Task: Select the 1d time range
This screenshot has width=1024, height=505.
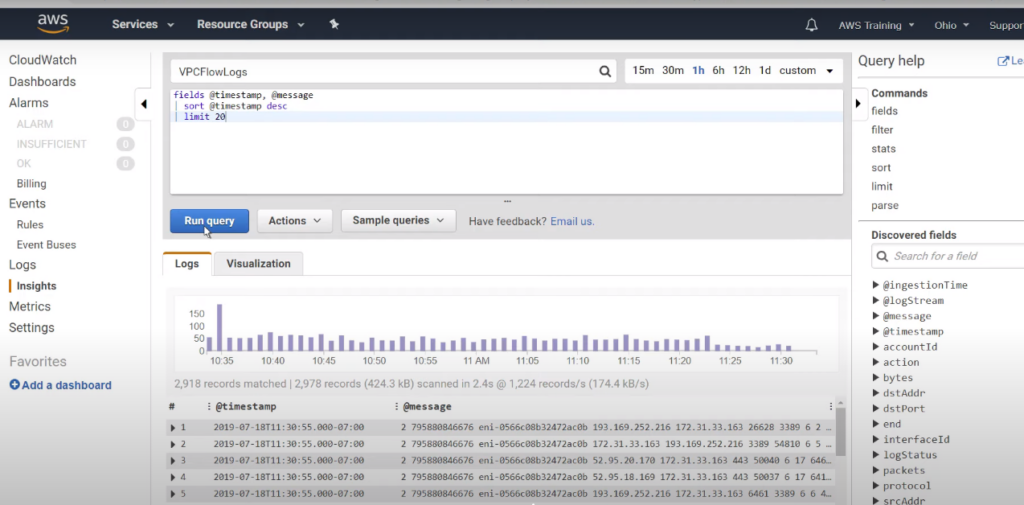Action: 765,71
